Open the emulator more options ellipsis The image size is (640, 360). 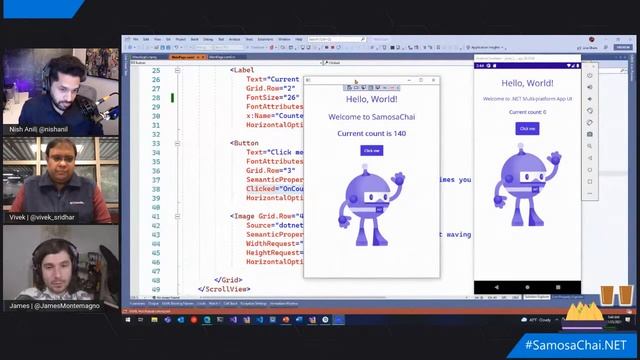click(590, 193)
